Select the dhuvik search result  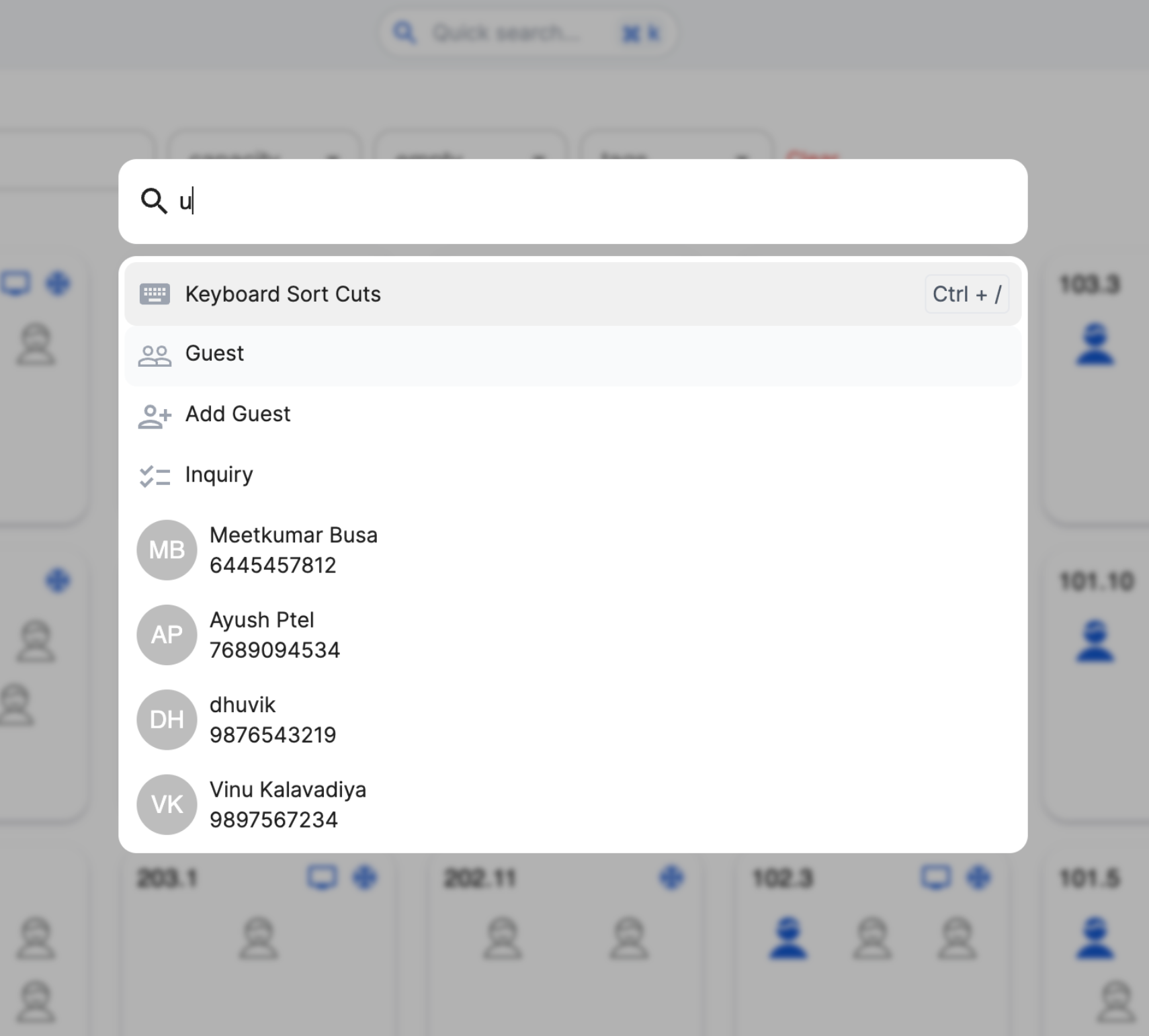pos(272,719)
